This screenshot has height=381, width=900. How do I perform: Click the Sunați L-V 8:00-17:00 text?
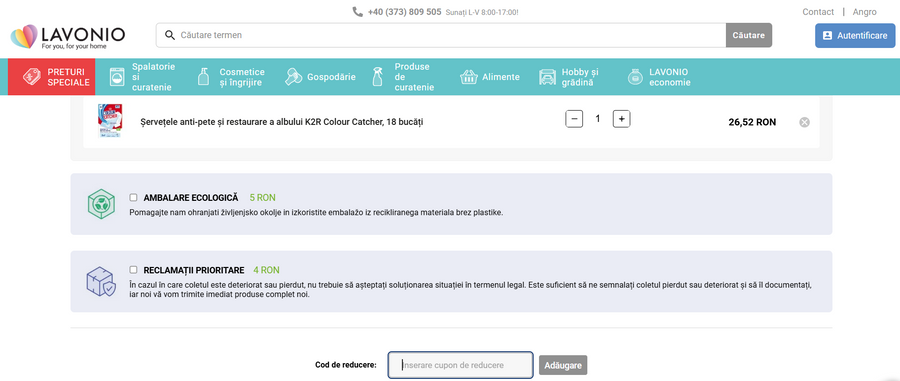(482, 12)
